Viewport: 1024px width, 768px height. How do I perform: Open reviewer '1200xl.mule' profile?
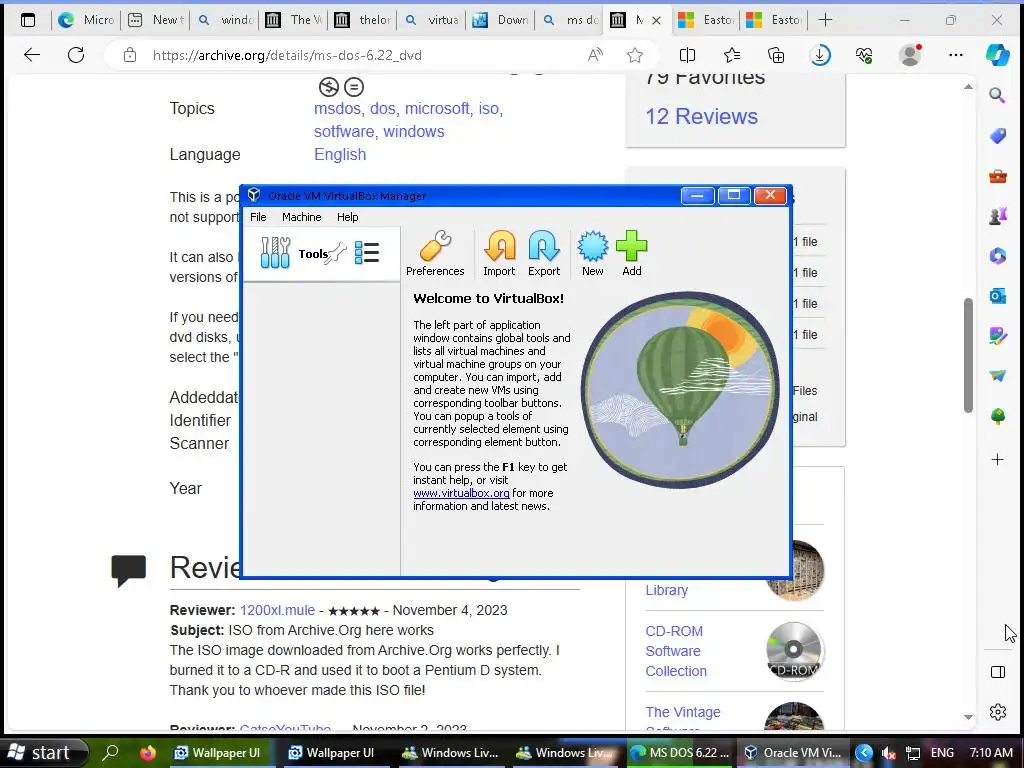pos(277,610)
